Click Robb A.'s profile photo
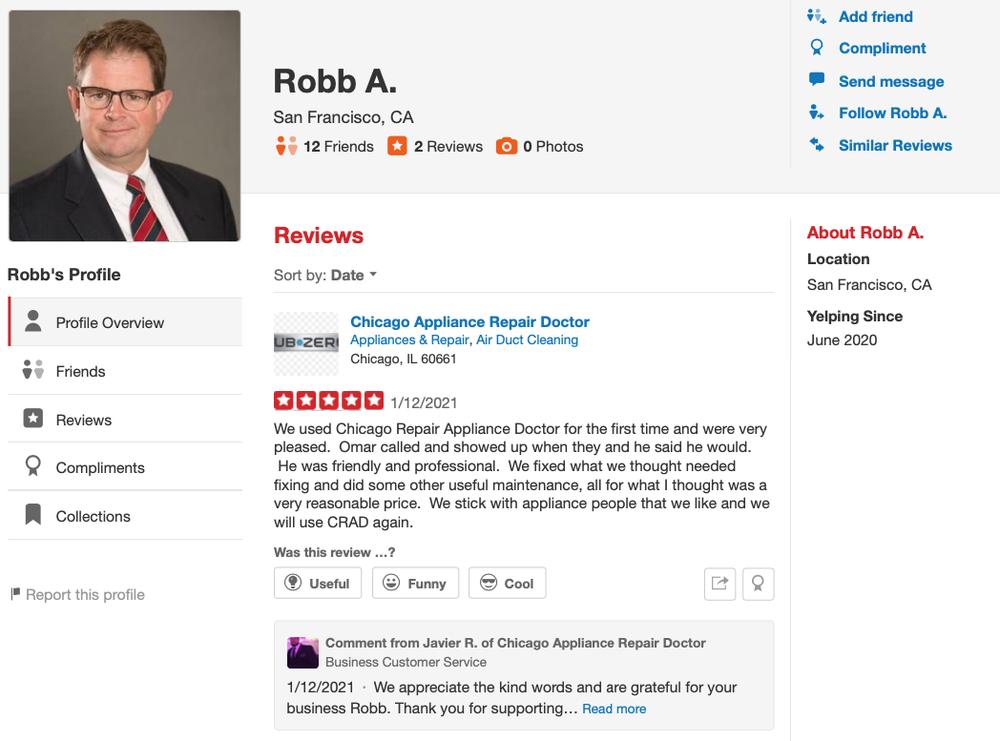The image size is (1000, 741). [x=124, y=126]
